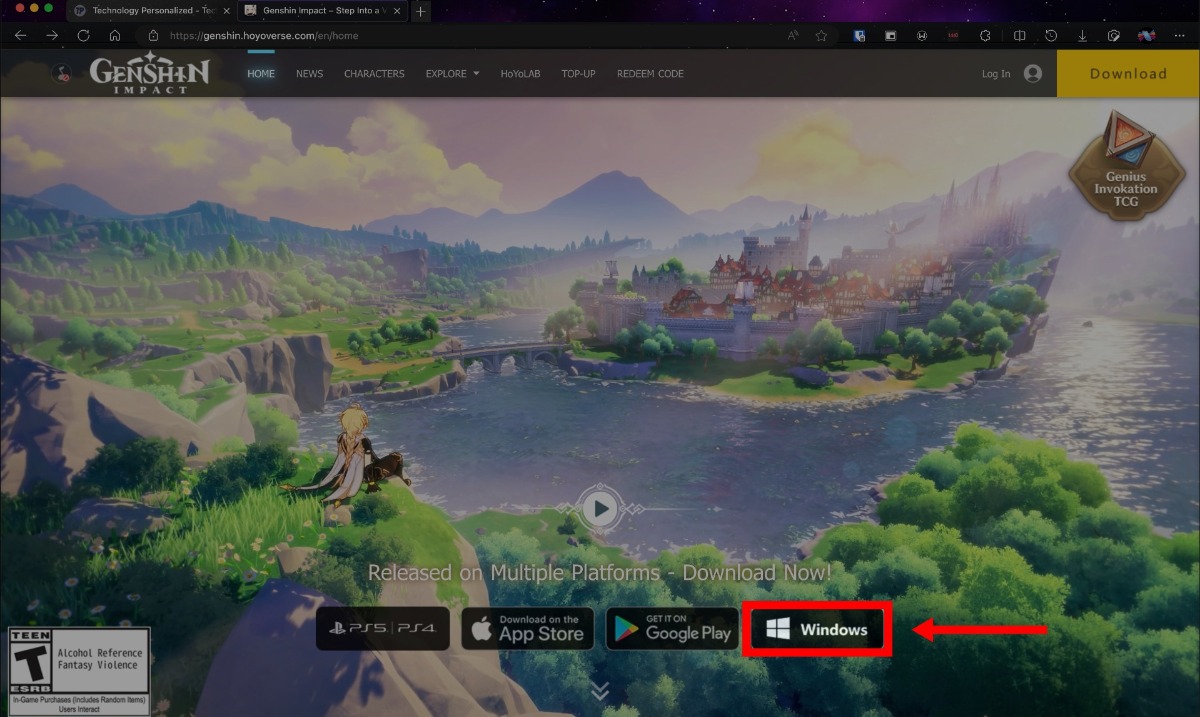Open the browser extensions puzzle icon
This screenshot has width=1200, height=717.
click(985, 35)
